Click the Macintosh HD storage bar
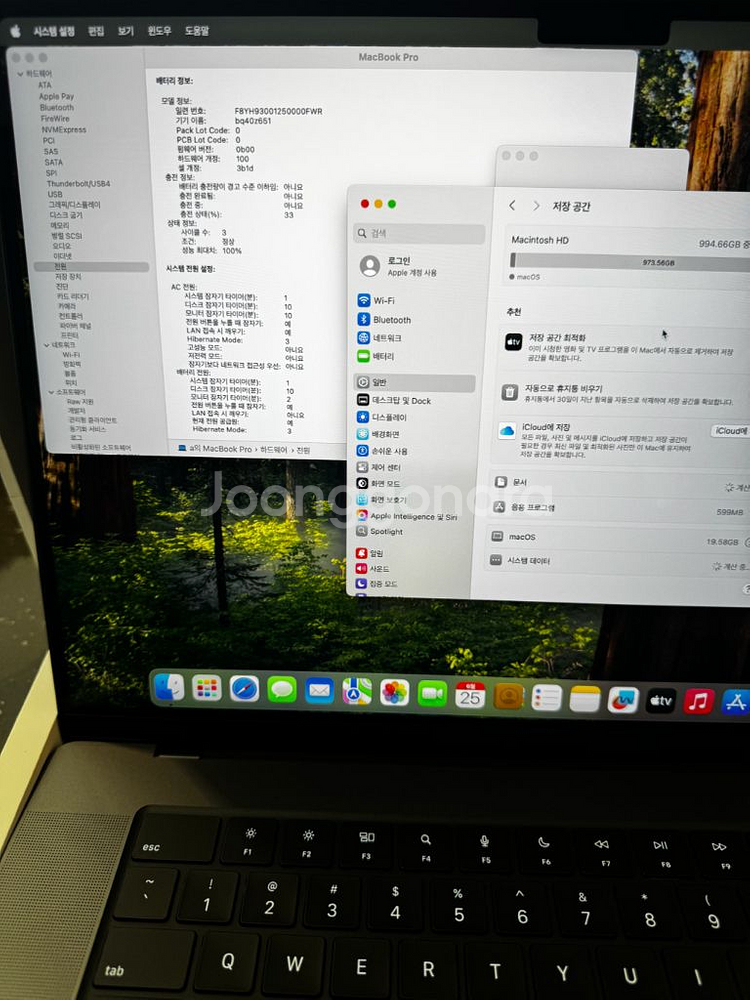750x1000 pixels. pyautogui.click(x=630, y=261)
